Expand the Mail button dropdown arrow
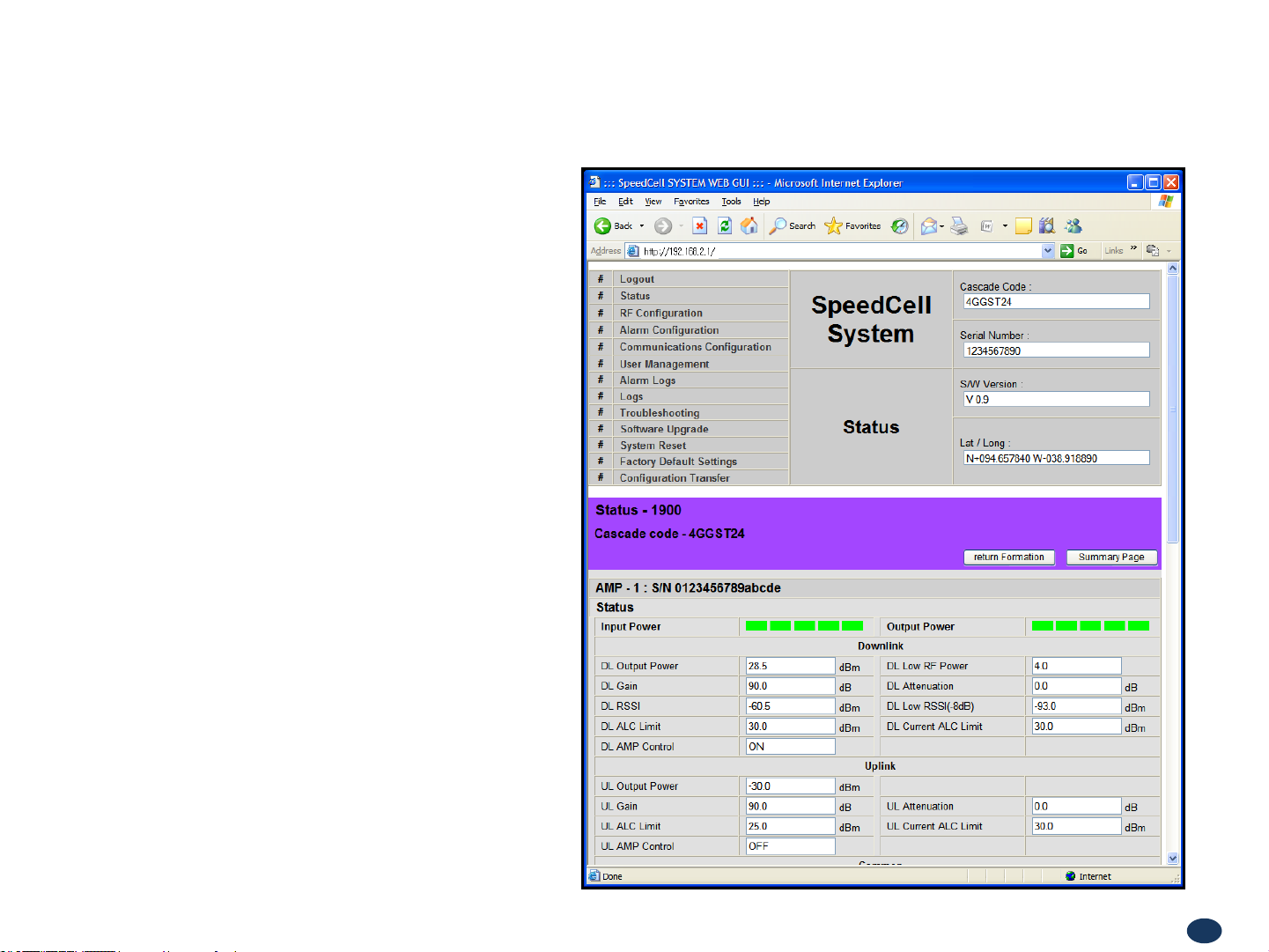The width and height of the screenshot is (1269, 952). tap(942, 226)
